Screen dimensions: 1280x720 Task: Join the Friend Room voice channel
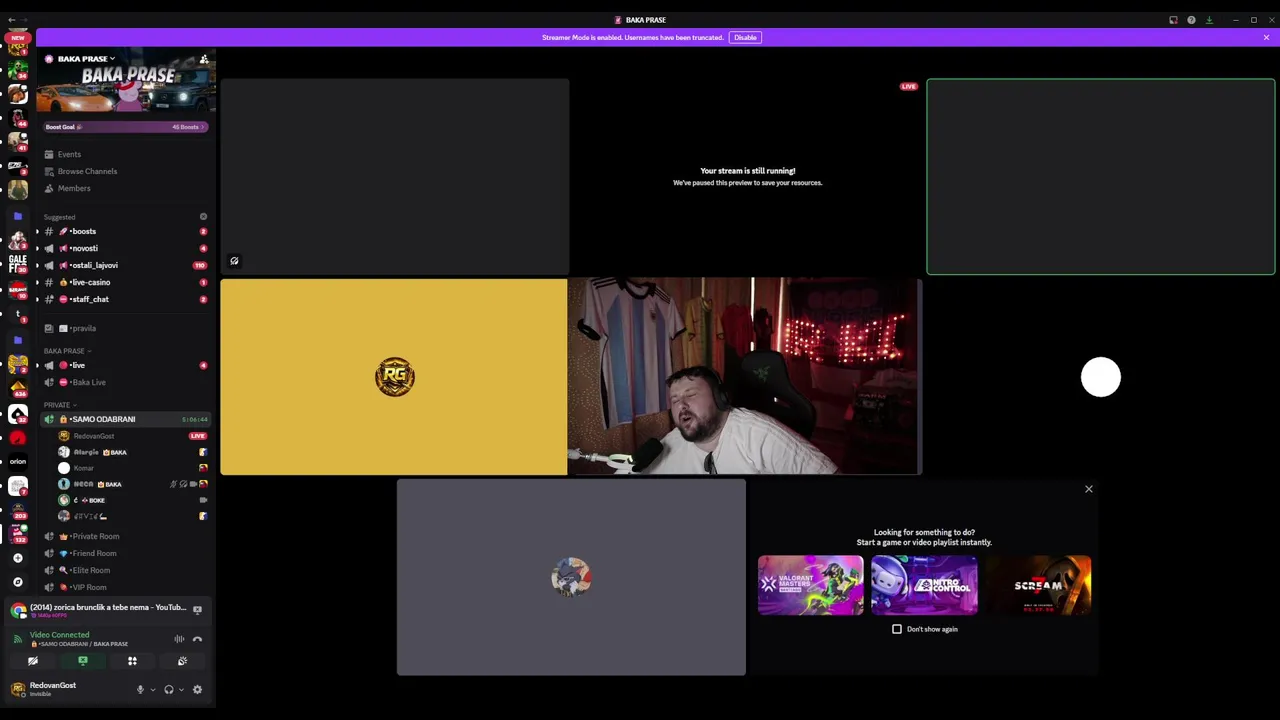[x=124, y=553]
